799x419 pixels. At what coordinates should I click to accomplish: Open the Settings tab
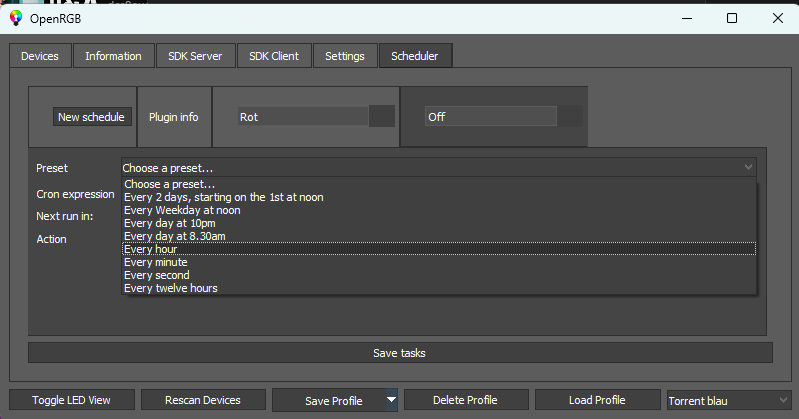[345, 56]
